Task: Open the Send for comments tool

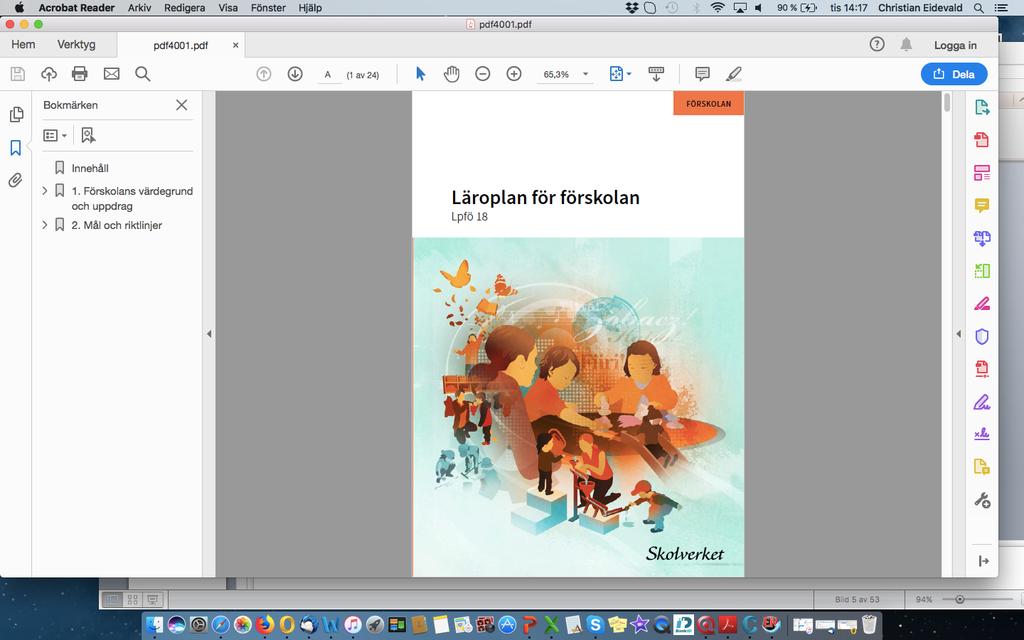Action: (x=982, y=467)
